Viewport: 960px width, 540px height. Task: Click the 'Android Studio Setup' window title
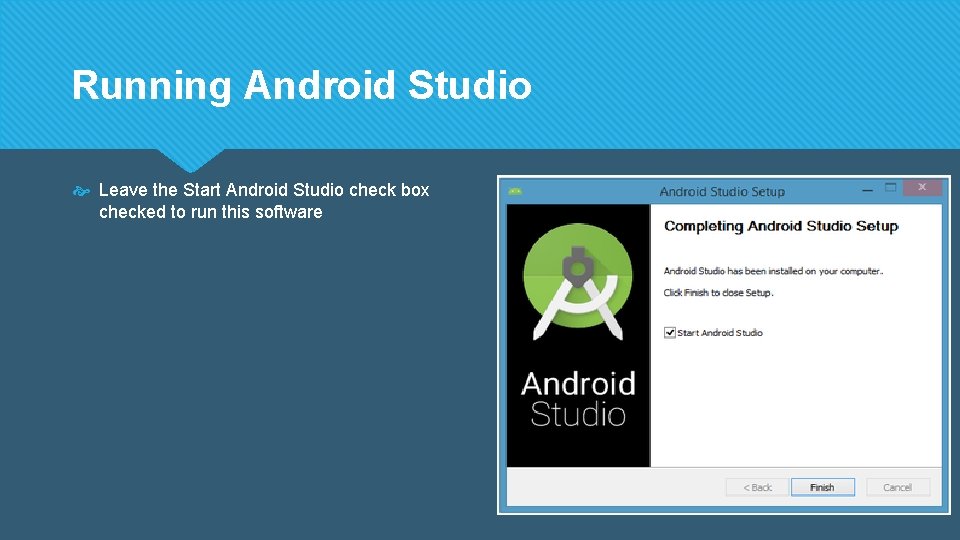coord(722,192)
